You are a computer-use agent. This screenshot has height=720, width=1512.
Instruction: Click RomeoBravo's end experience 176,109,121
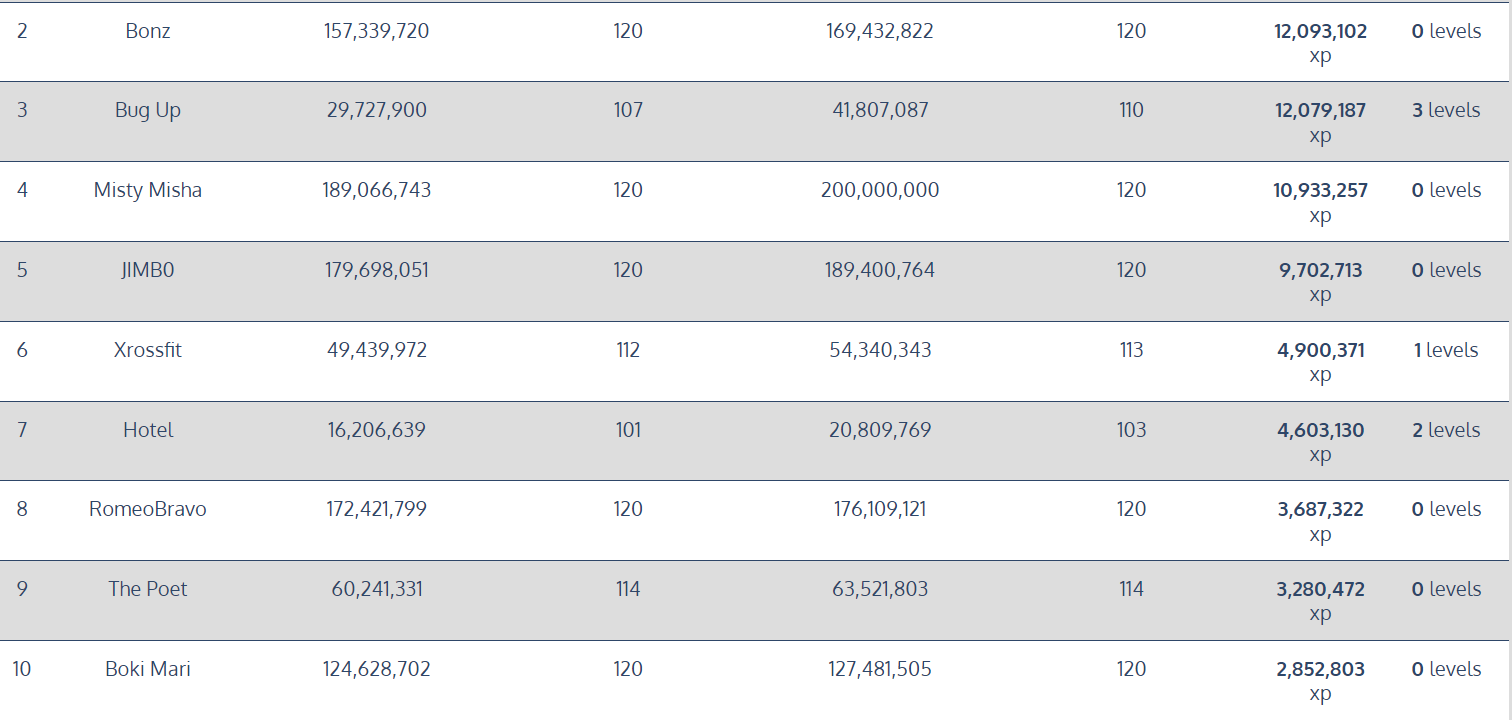point(880,509)
